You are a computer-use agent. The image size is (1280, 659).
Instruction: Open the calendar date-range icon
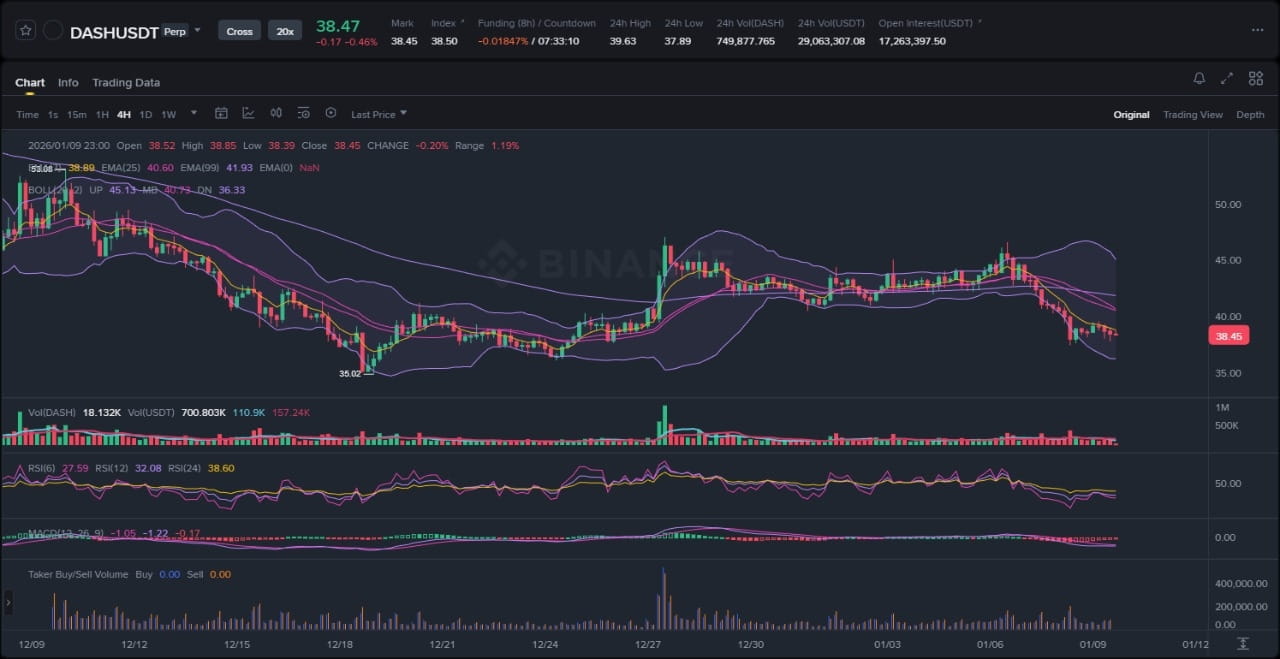point(221,113)
